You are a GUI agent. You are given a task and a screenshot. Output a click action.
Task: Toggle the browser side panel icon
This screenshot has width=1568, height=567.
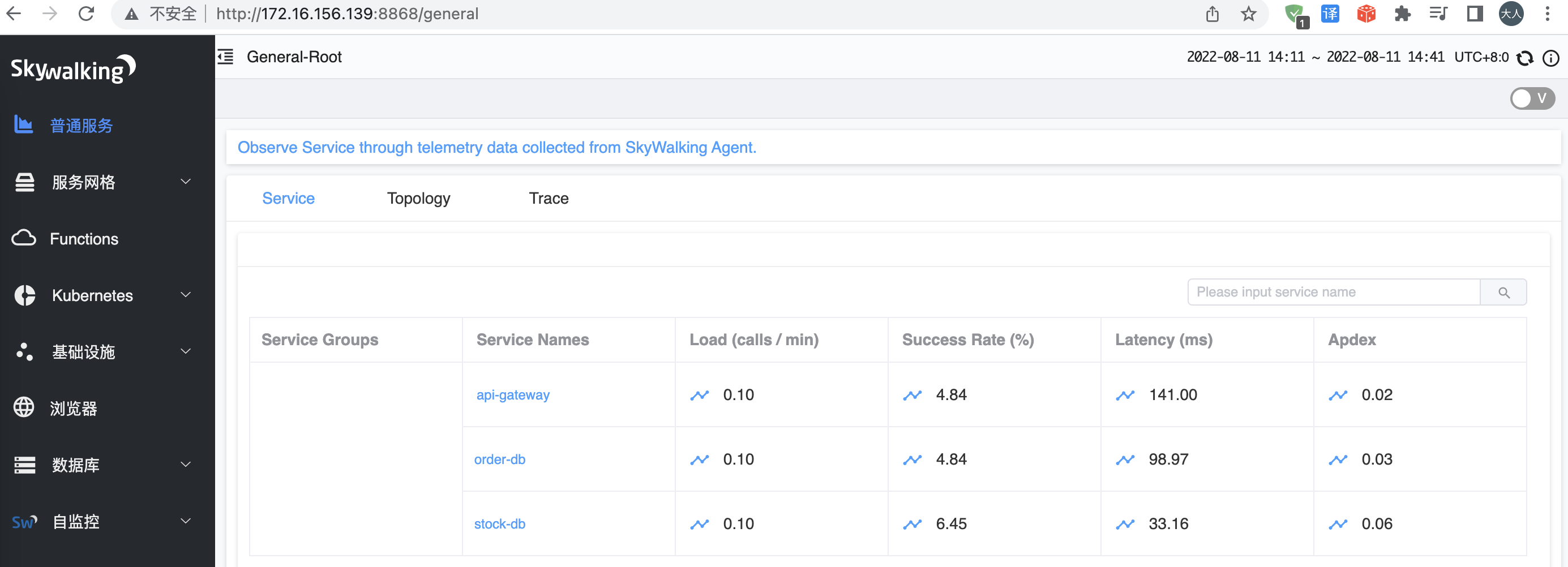pyautogui.click(x=1475, y=14)
